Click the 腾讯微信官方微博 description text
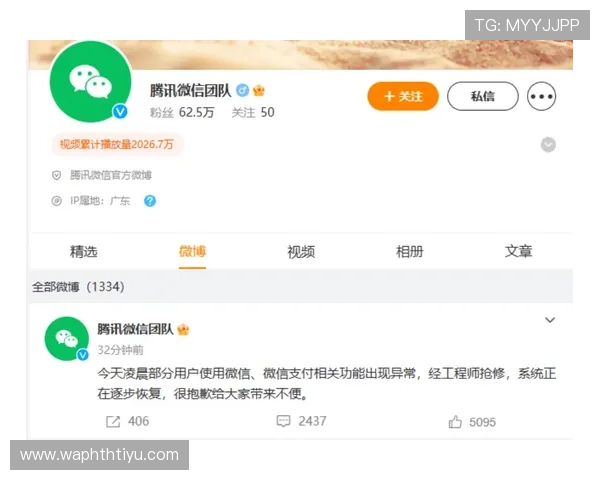The width and height of the screenshot is (600, 480). point(111,175)
